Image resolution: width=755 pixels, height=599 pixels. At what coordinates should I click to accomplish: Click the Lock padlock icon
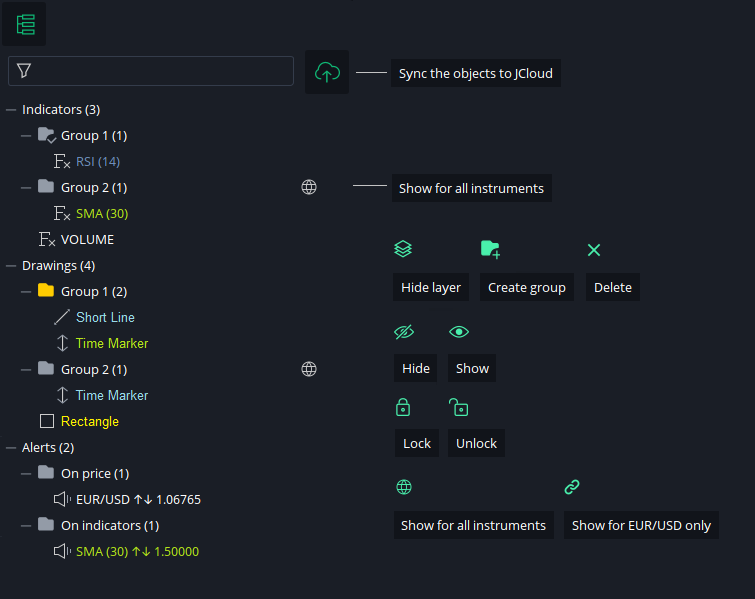point(403,407)
